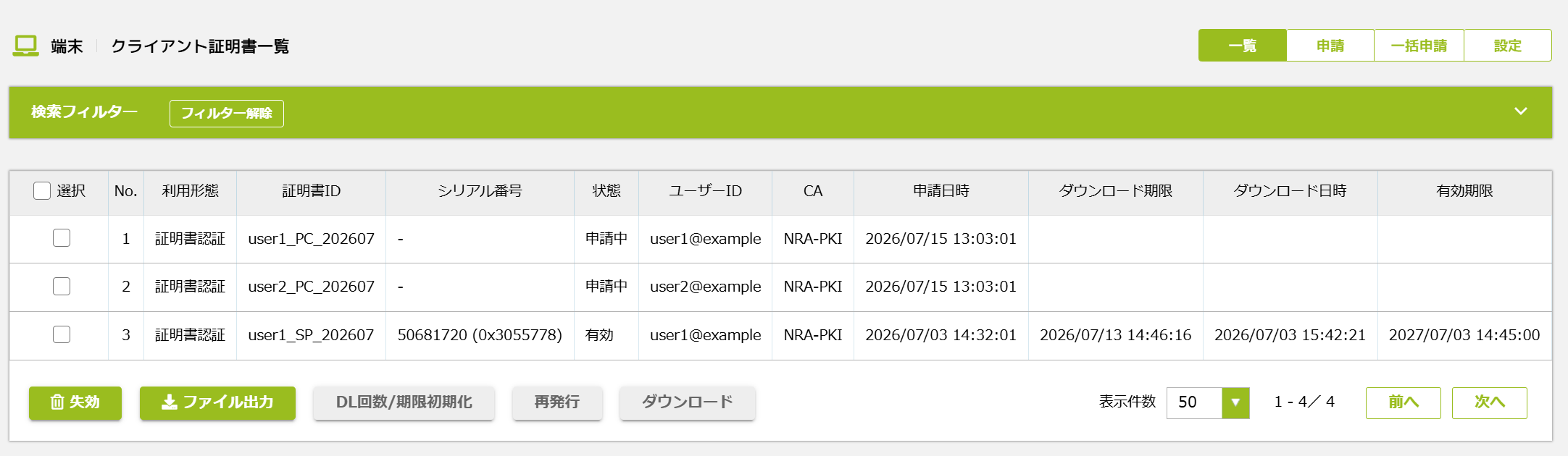Click the ダウンロード期限 column header
1568x456 pixels.
1115,191
